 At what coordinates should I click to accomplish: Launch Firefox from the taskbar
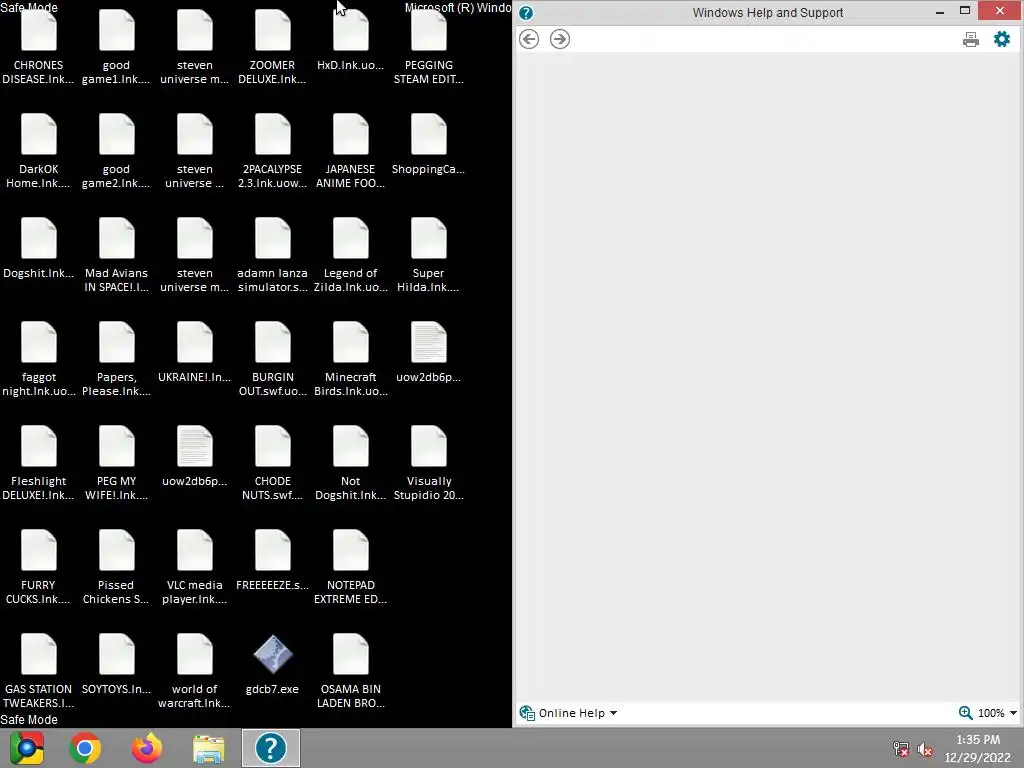[x=147, y=748]
